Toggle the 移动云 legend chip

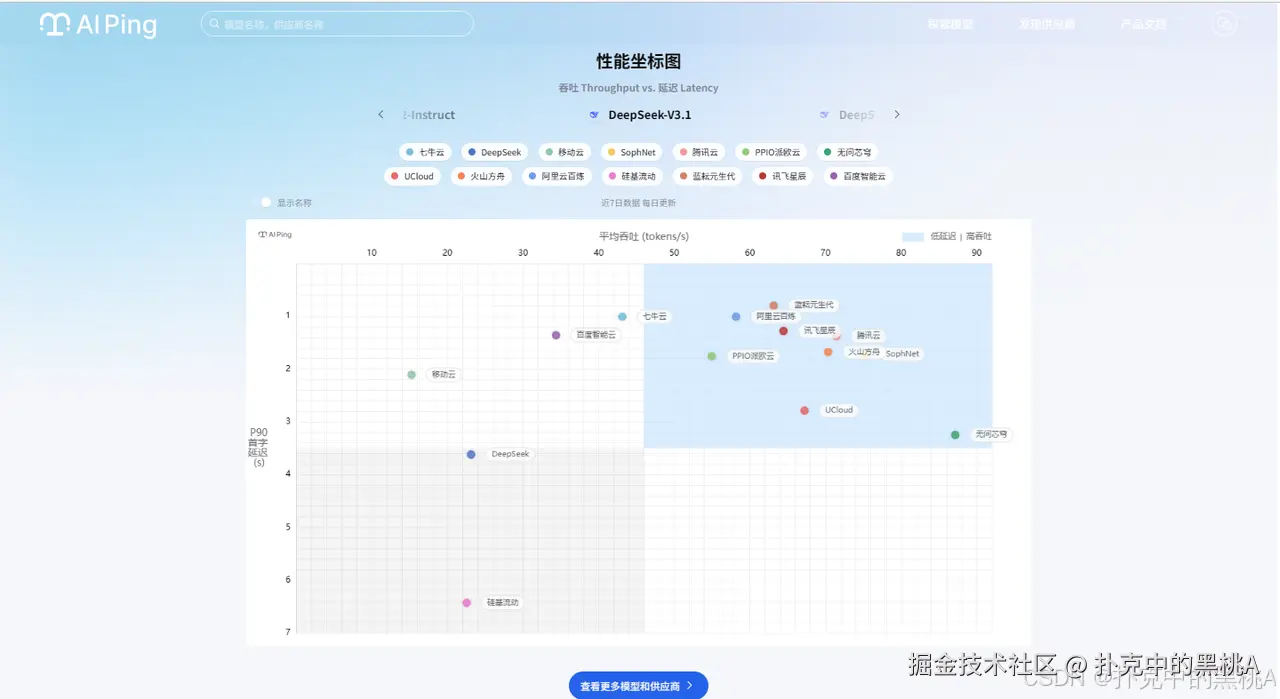[x=563, y=152]
